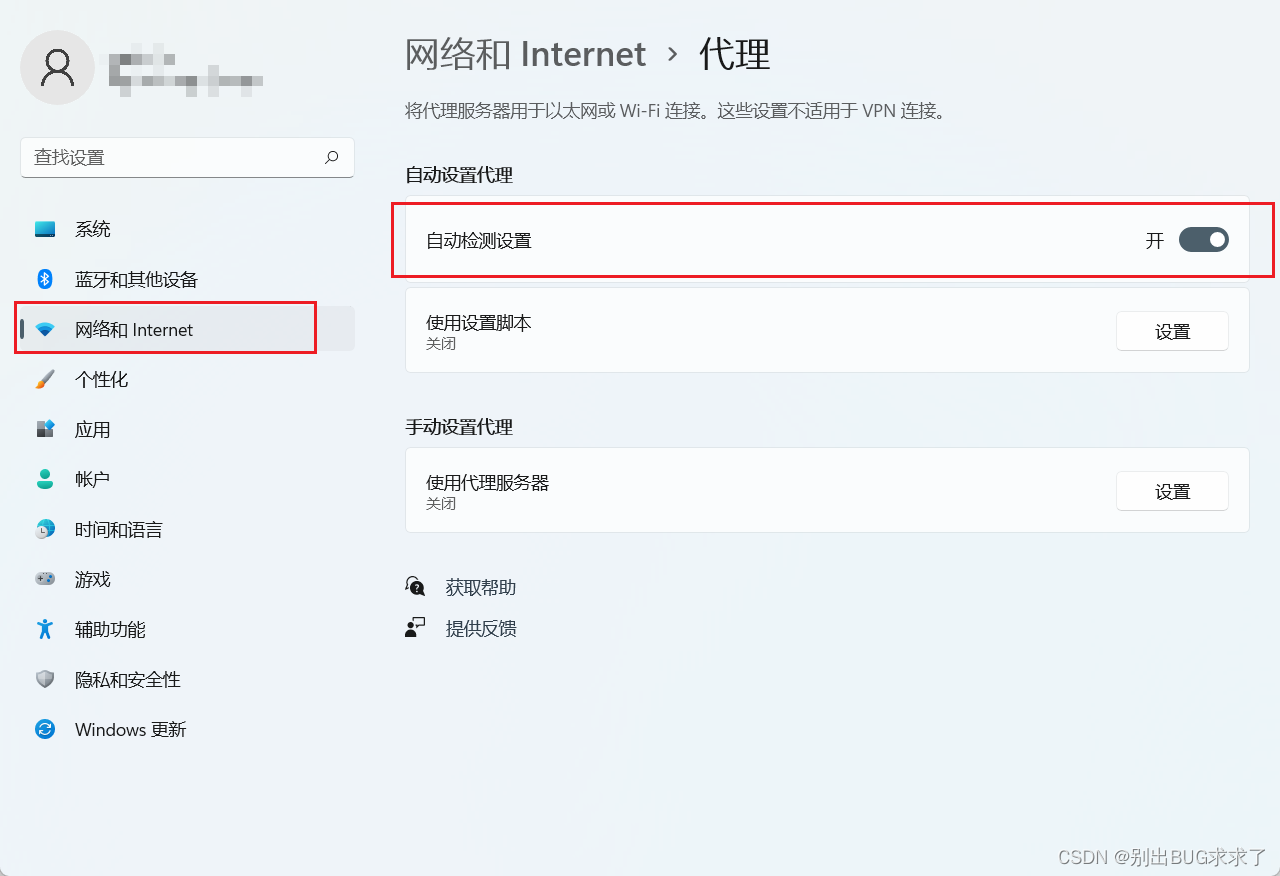Click the Accessibility figure icon
The height and width of the screenshot is (876, 1280).
coord(45,629)
